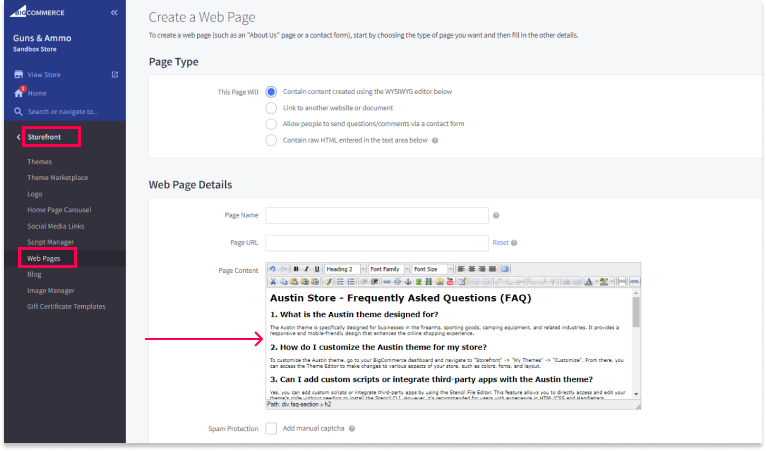
Task: Select the WYSIWYG editor content radio option
Action: pos(271,91)
